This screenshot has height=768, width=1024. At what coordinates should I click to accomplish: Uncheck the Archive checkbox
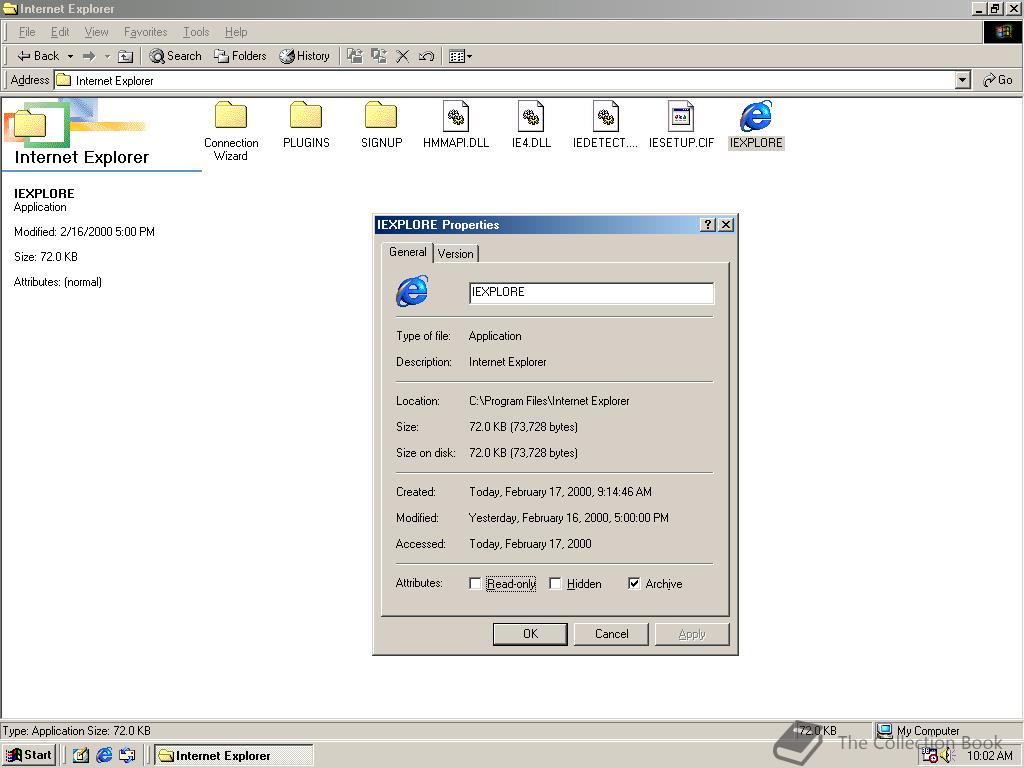point(633,584)
